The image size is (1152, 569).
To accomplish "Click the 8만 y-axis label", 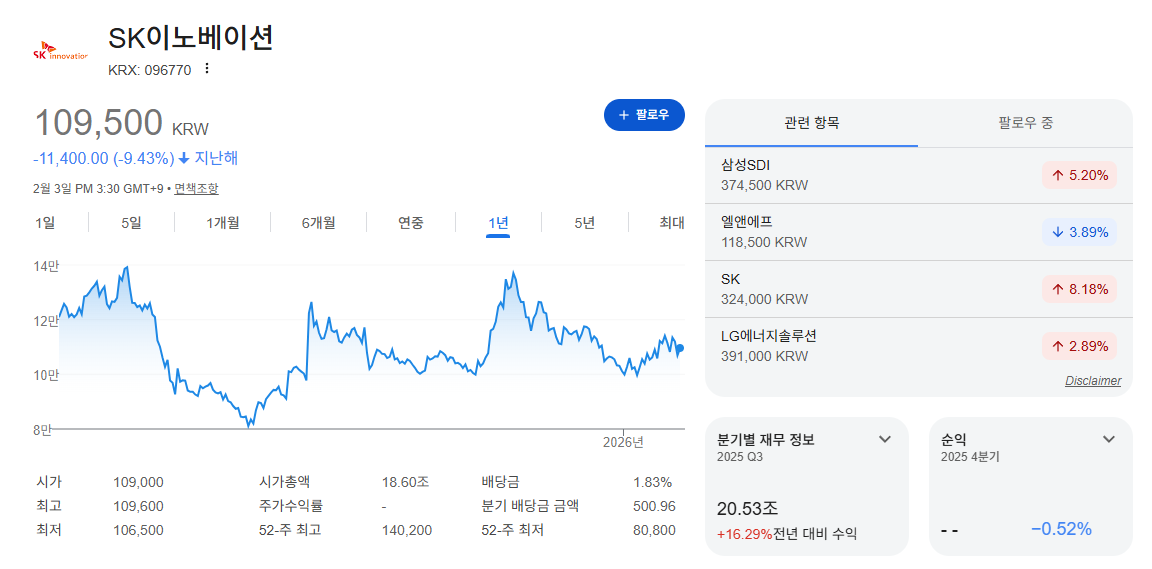I will (x=43, y=430).
